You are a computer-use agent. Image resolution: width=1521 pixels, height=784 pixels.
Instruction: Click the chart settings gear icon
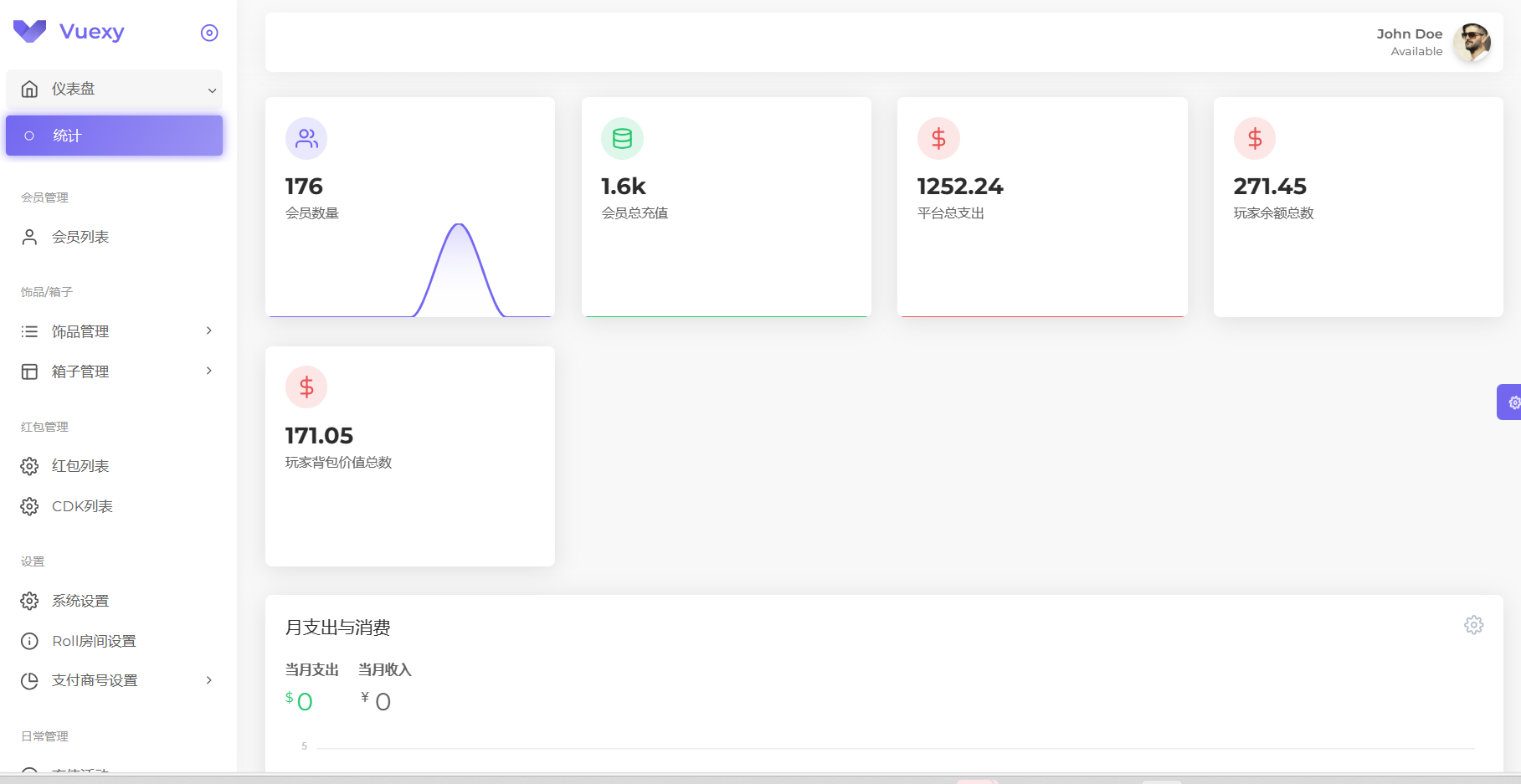(x=1473, y=625)
